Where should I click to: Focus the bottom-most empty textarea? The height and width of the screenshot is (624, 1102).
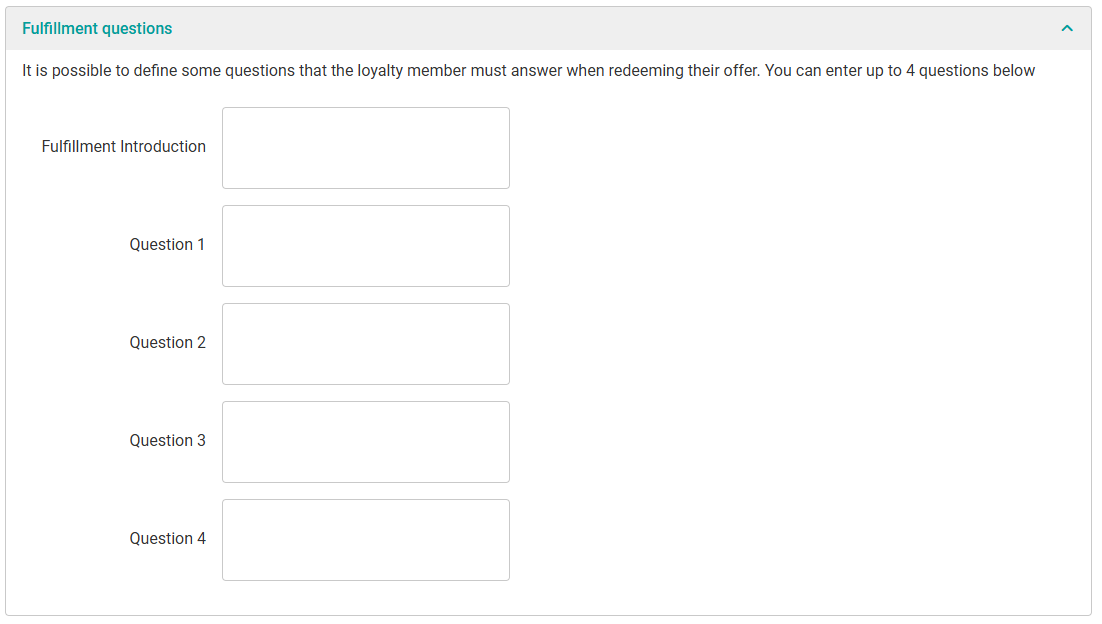[365, 540]
